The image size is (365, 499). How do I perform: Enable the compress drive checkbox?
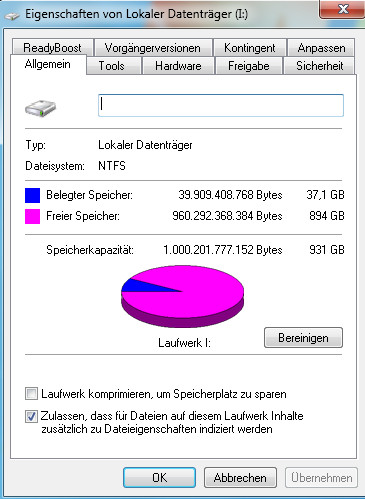31,394
